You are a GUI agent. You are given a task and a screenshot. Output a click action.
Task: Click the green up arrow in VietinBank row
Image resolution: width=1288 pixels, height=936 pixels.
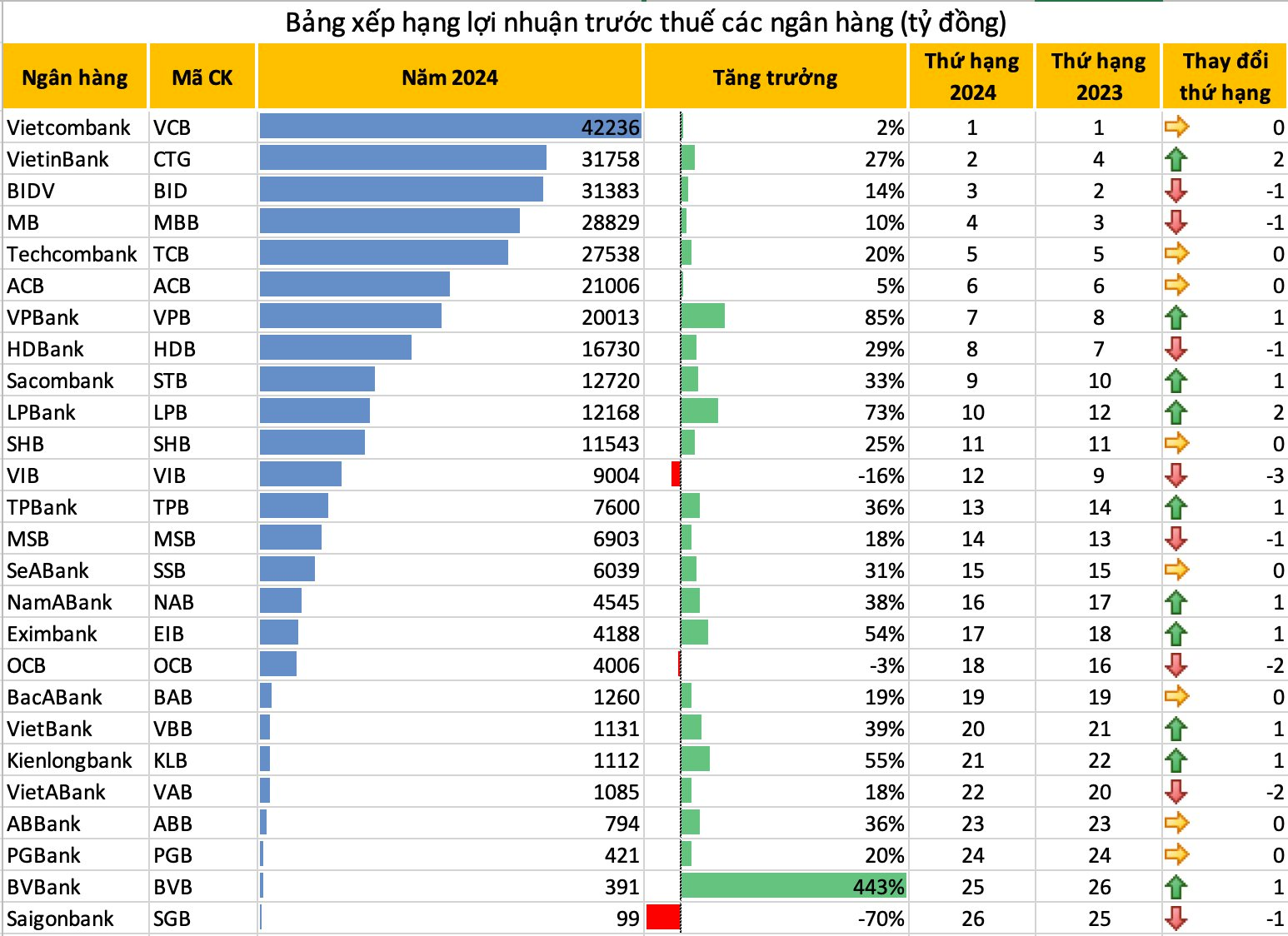[x=1176, y=159]
